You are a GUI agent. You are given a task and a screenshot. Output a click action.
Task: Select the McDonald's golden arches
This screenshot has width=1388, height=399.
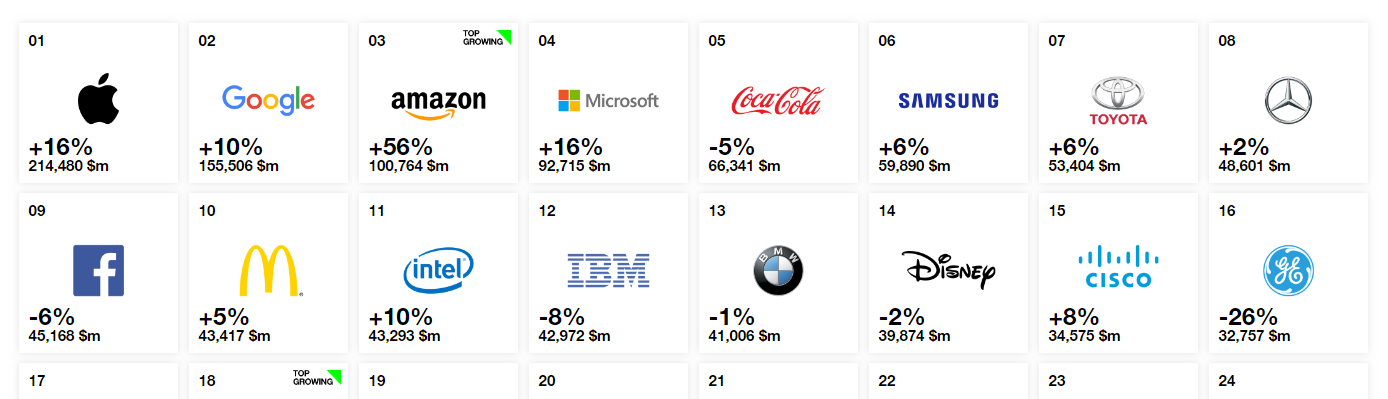coord(270,271)
